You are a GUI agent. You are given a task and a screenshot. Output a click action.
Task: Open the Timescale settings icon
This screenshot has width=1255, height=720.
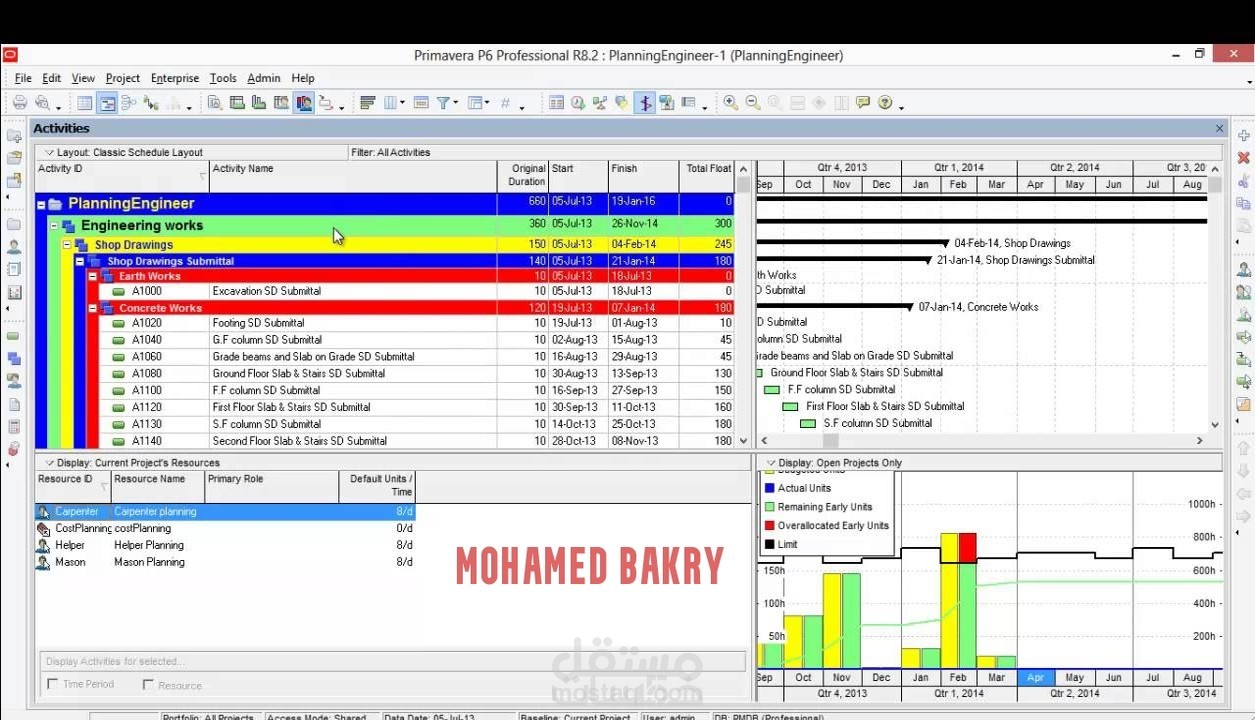(421, 102)
